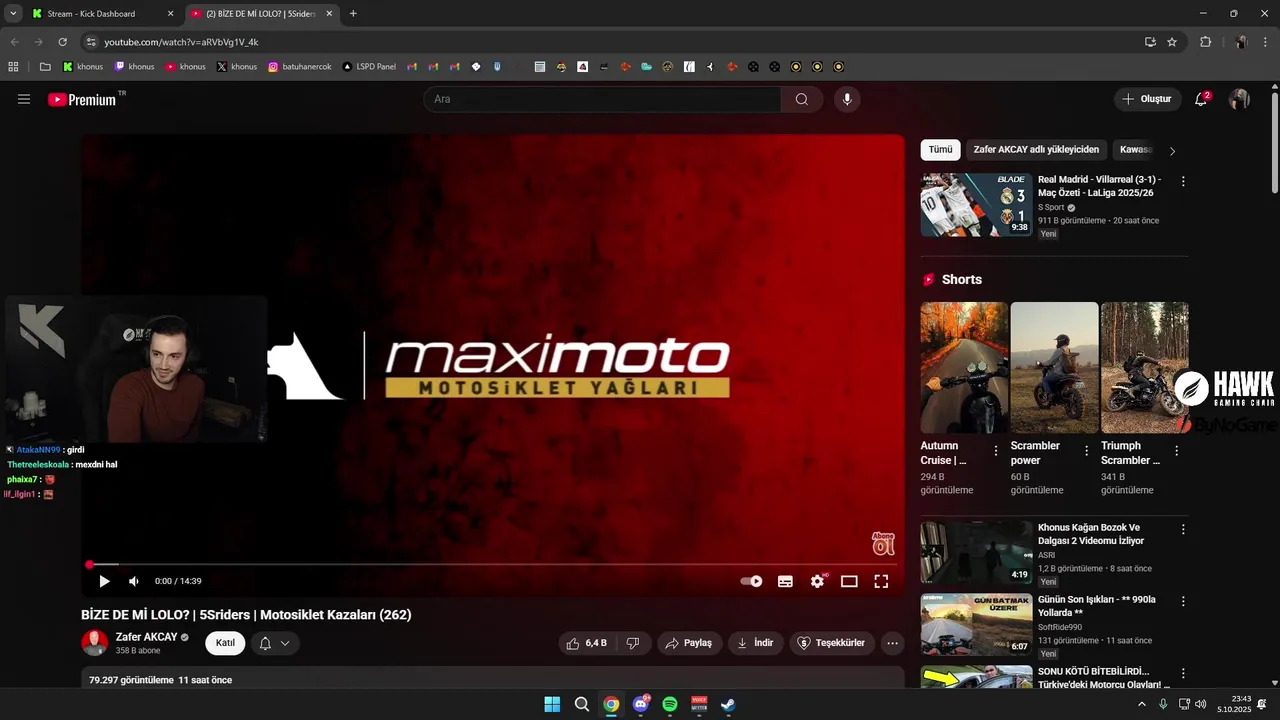Open Spotify from taskbar
Image resolution: width=1280 pixels, height=720 pixels.
[x=670, y=704]
